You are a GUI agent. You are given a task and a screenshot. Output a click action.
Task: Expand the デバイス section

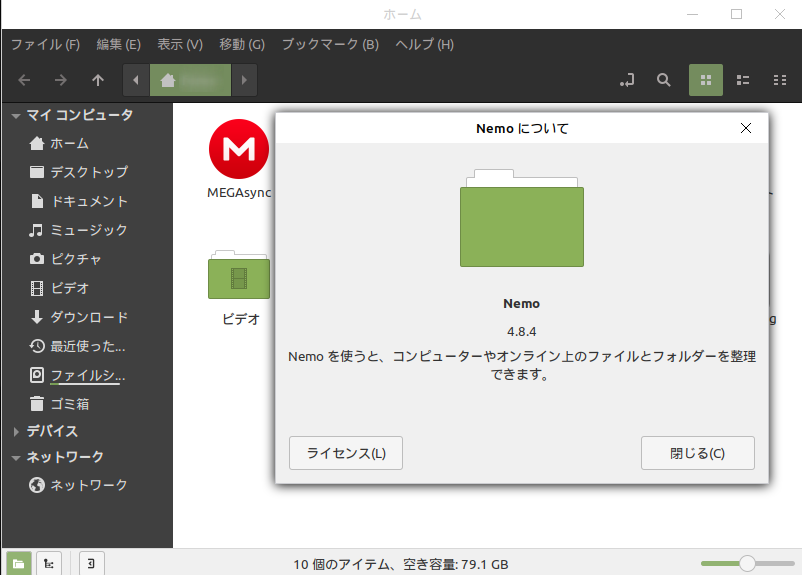16,432
